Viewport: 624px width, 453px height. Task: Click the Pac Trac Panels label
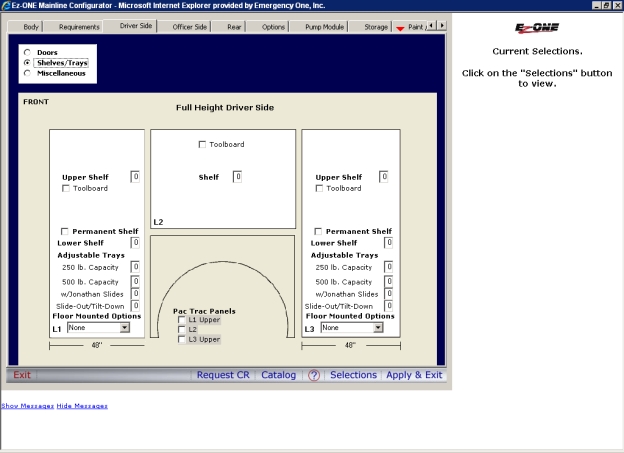click(x=204, y=311)
